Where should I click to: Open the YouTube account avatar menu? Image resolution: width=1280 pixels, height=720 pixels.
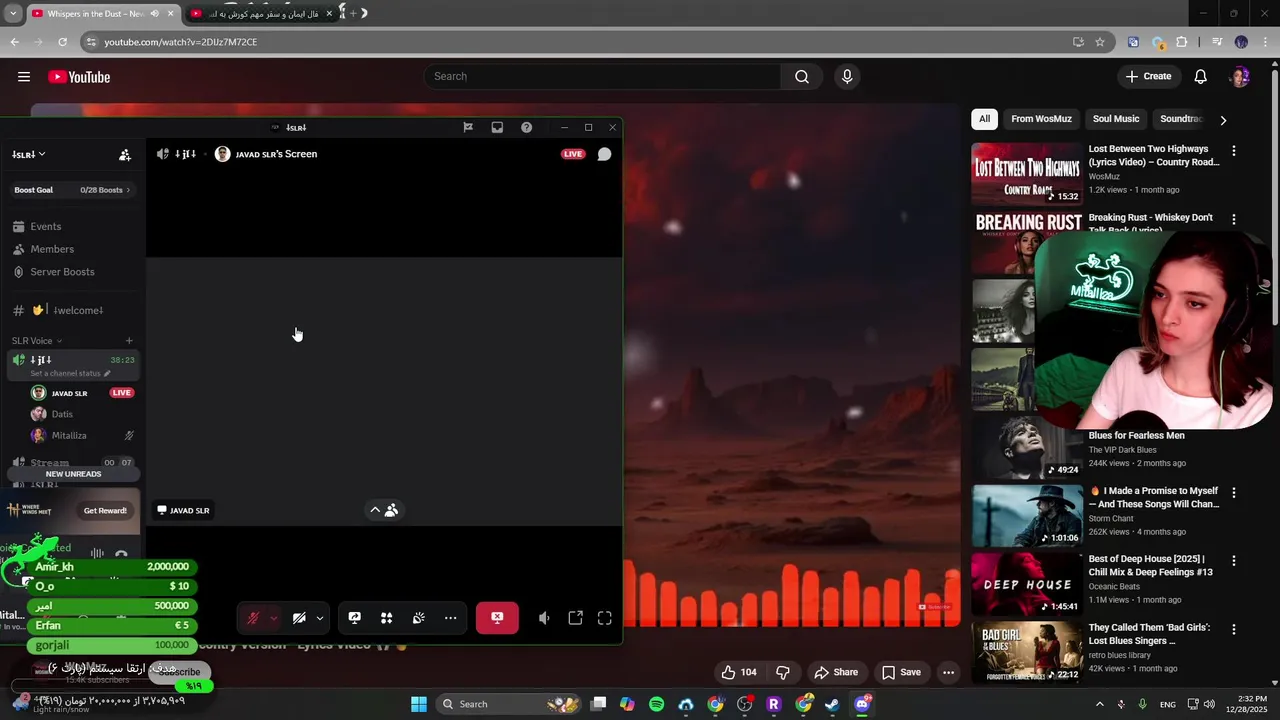click(x=1240, y=77)
